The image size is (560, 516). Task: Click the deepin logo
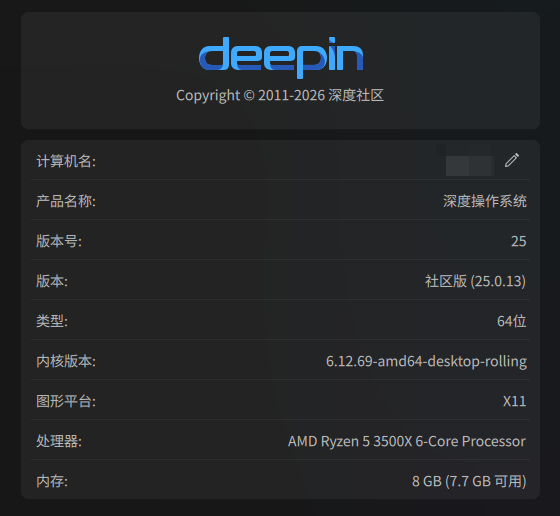281,57
